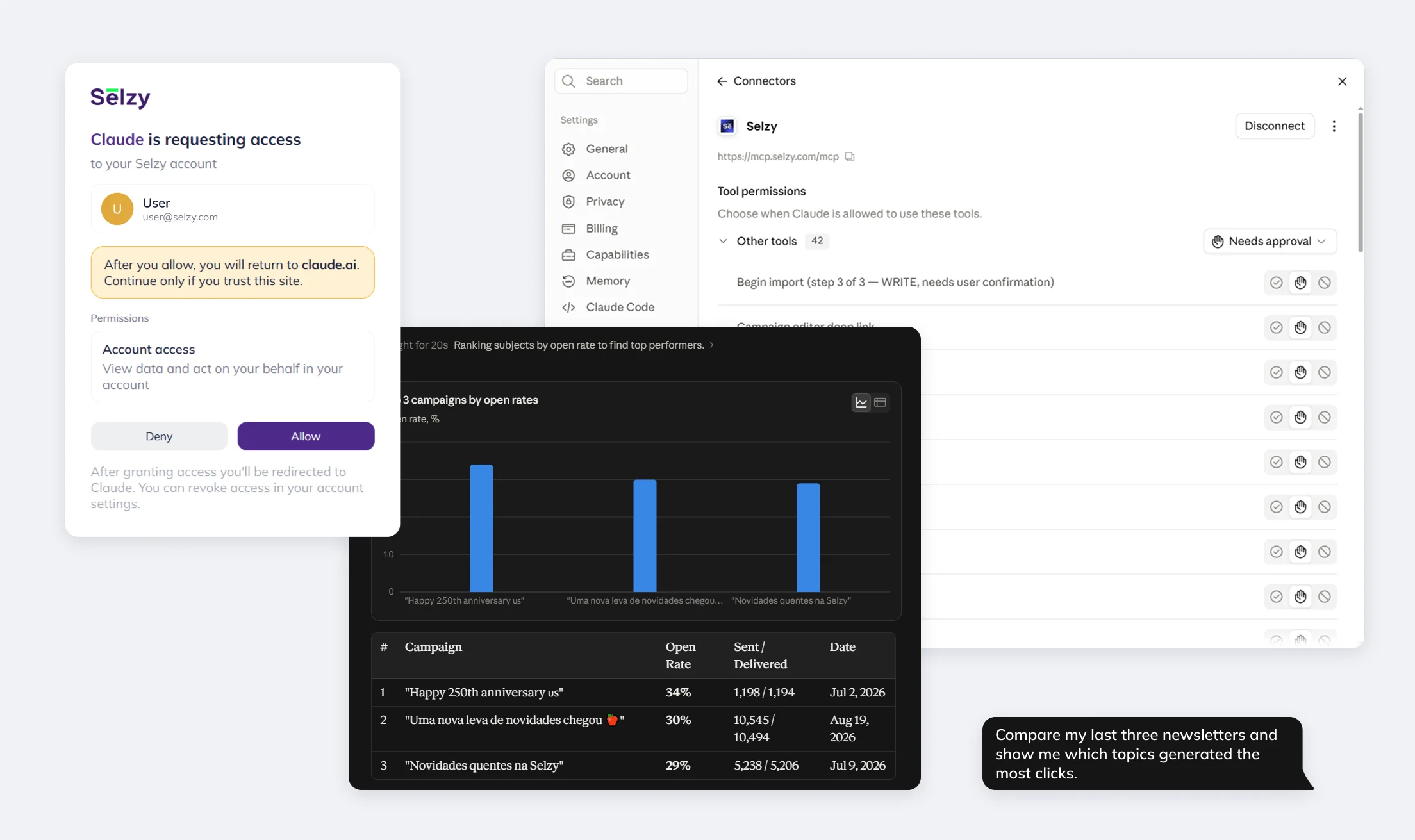The height and width of the screenshot is (840, 1415).
Task: Click the Billing card icon in sidebar
Action: tap(568, 229)
